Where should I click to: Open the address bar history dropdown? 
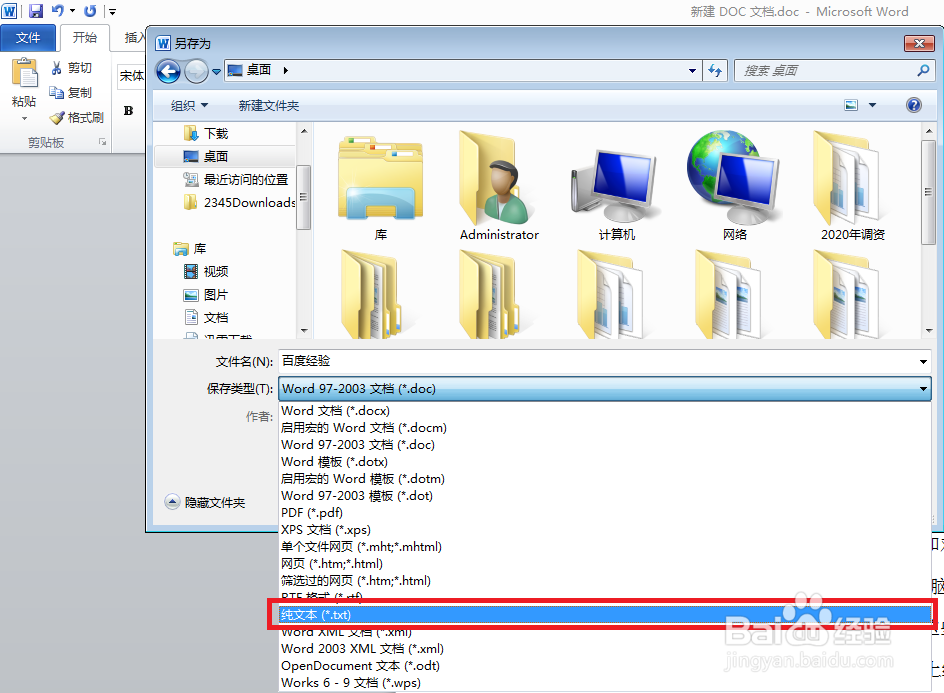692,70
